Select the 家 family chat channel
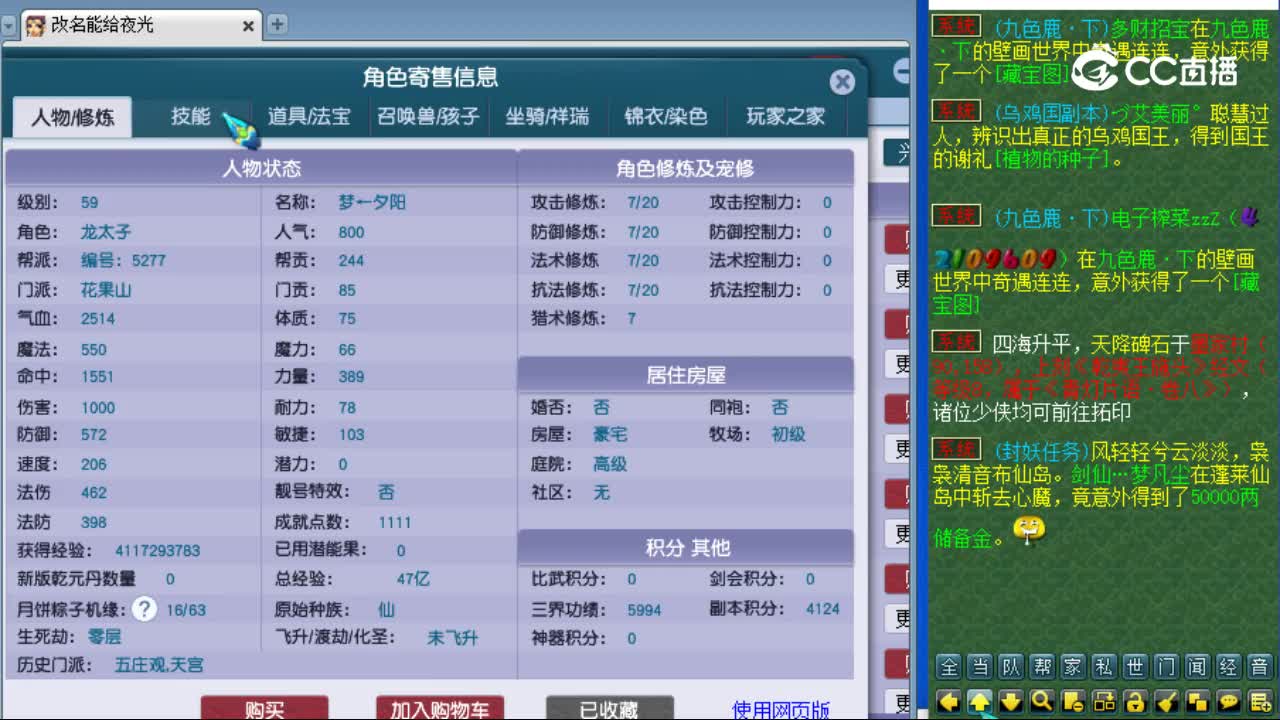1280x720 pixels. click(x=1073, y=667)
